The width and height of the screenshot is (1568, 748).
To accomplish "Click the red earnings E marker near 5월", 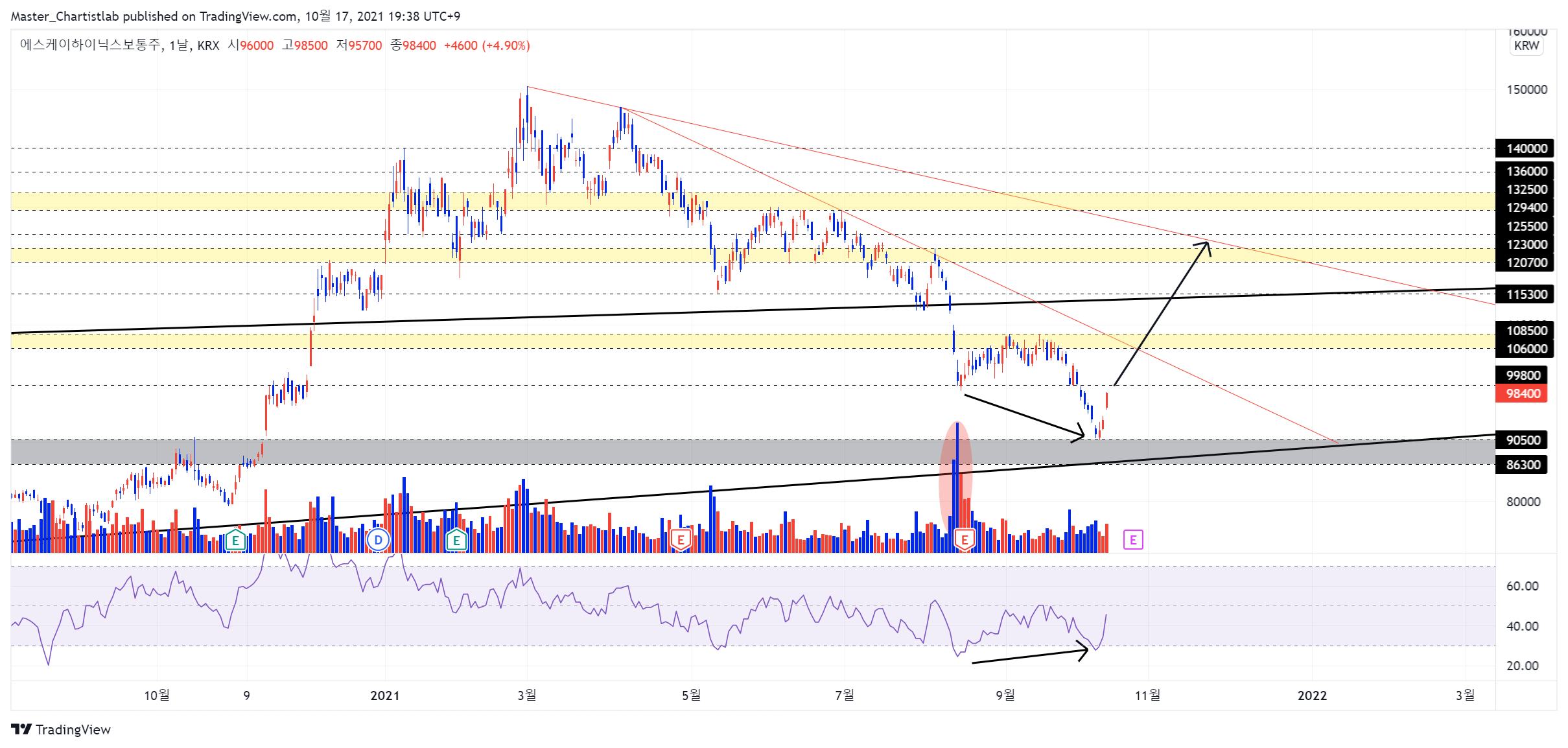I will click(681, 540).
